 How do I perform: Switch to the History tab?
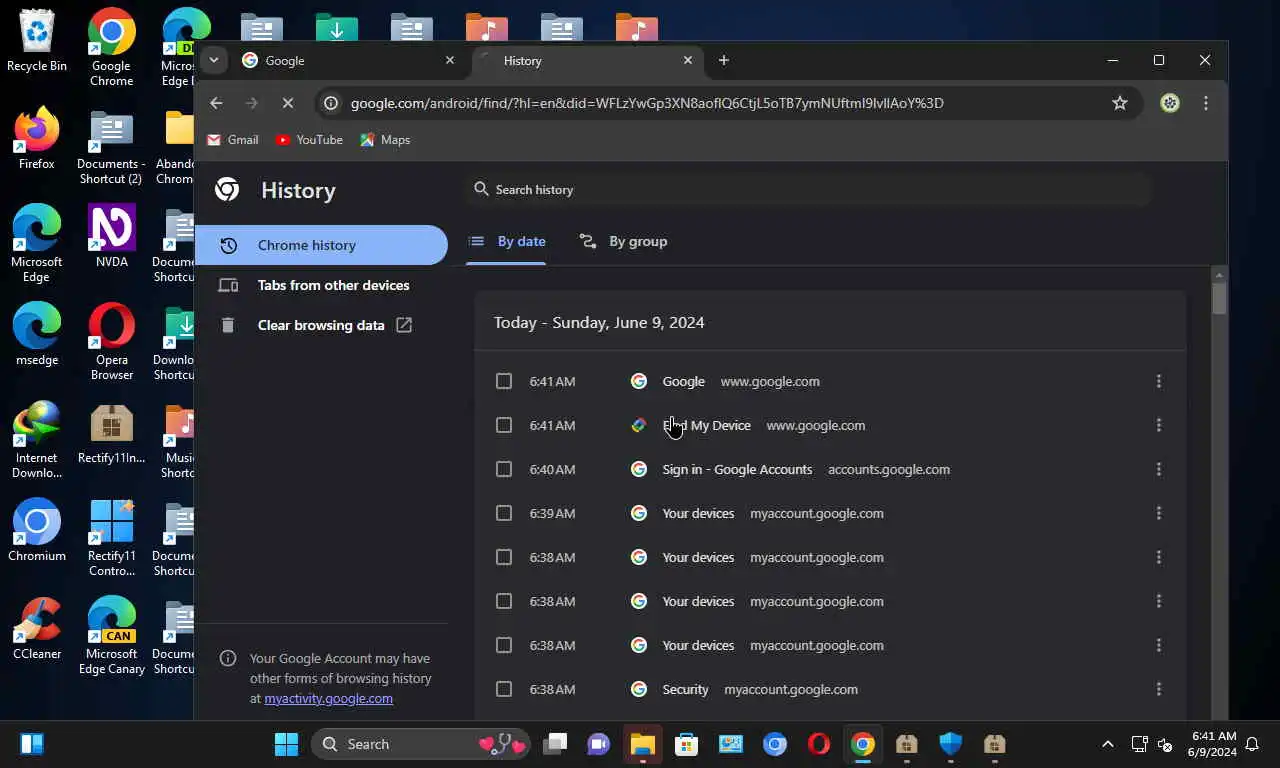[x=588, y=60]
